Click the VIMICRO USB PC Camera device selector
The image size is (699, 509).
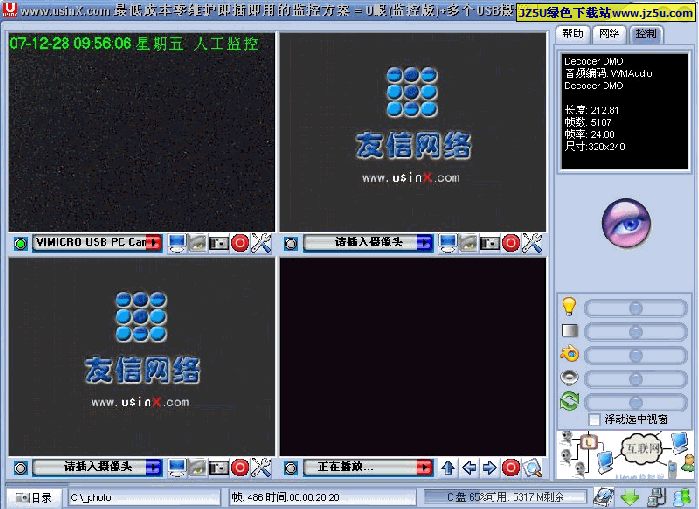coord(97,243)
